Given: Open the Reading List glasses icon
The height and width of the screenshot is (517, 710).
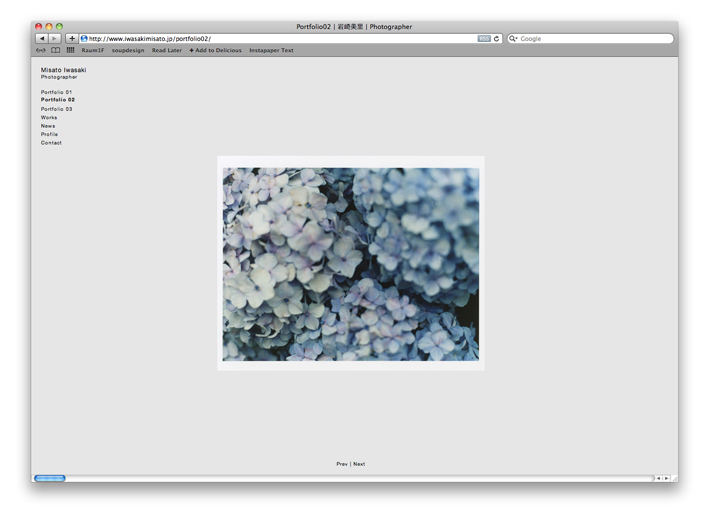Looking at the screenshot, I should (41, 50).
